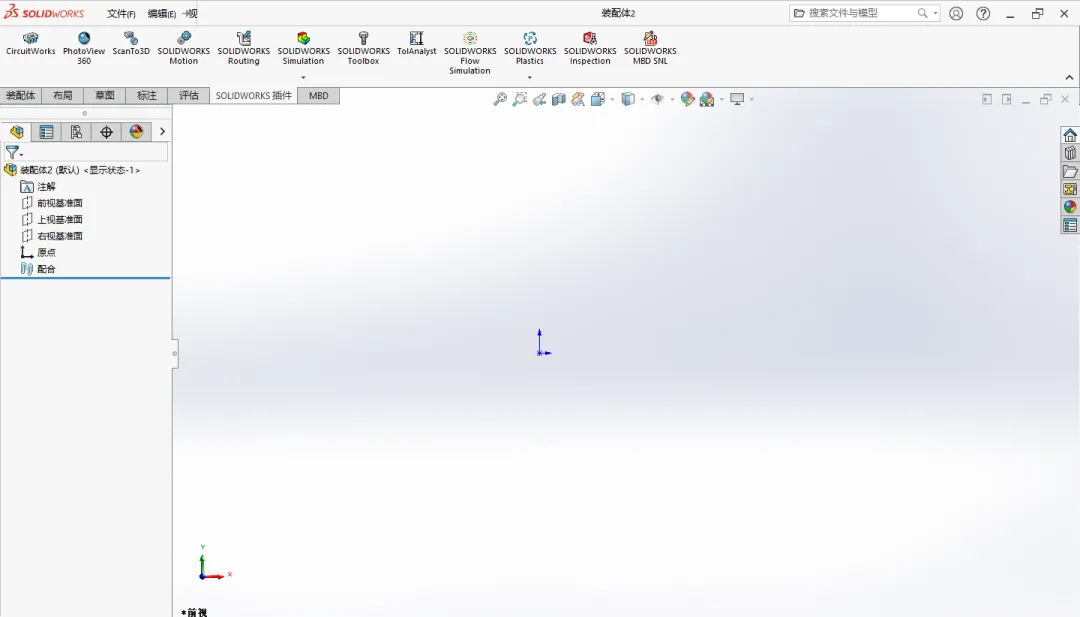Switch to the 装配体 tab

point(21,96)
